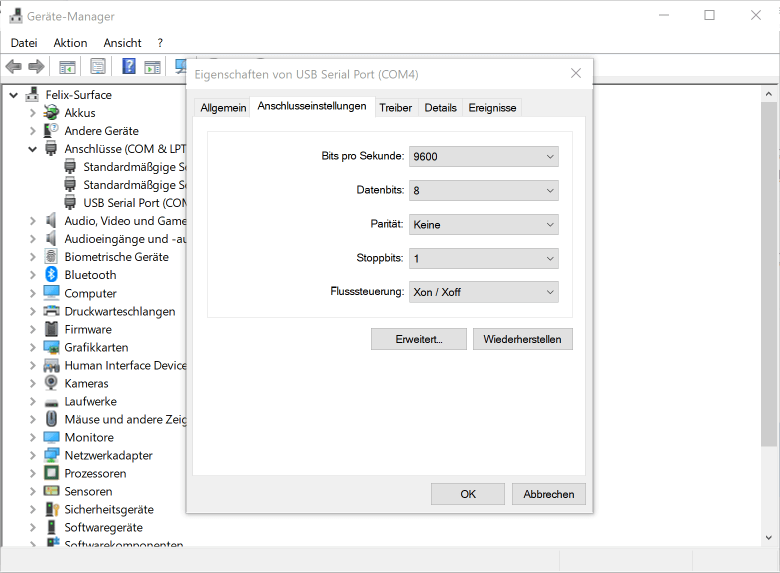Select the first Standardmäßige serial port entry
Screen dimensions: 780x573
click(x=134, y=167)
